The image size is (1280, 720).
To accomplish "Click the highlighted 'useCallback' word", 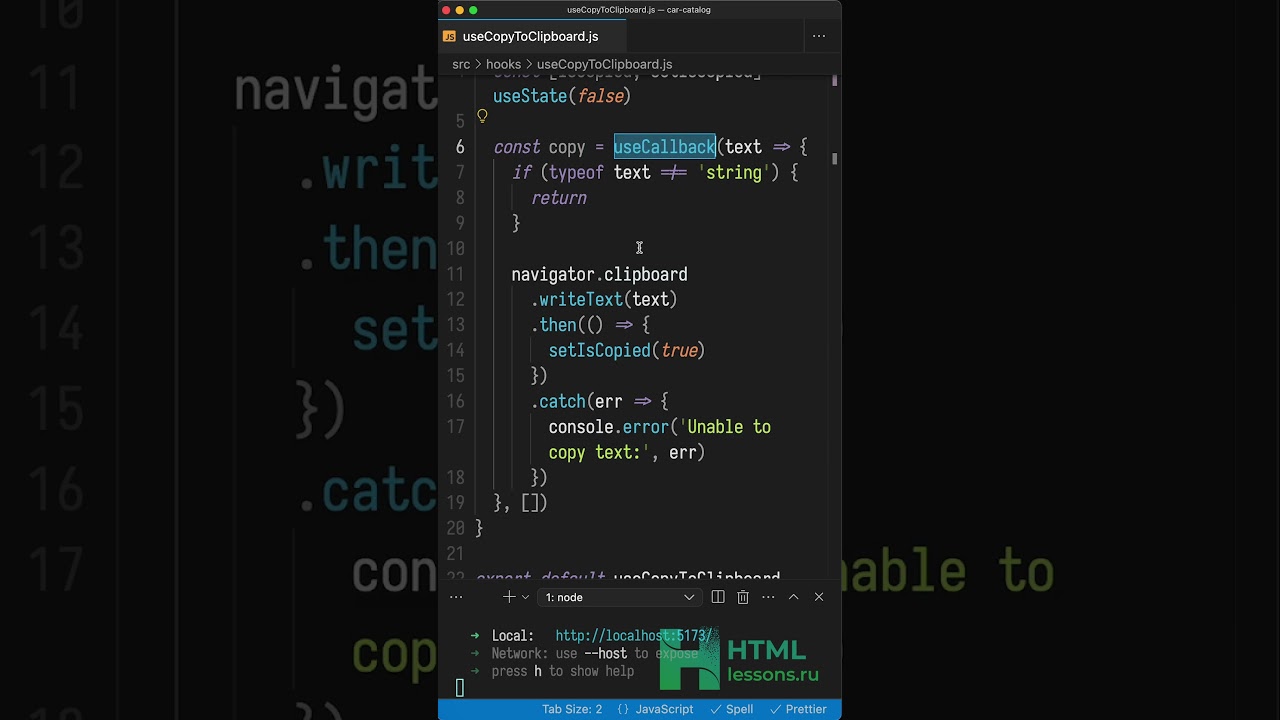I will pyautogui.click(x=664, y=147).
